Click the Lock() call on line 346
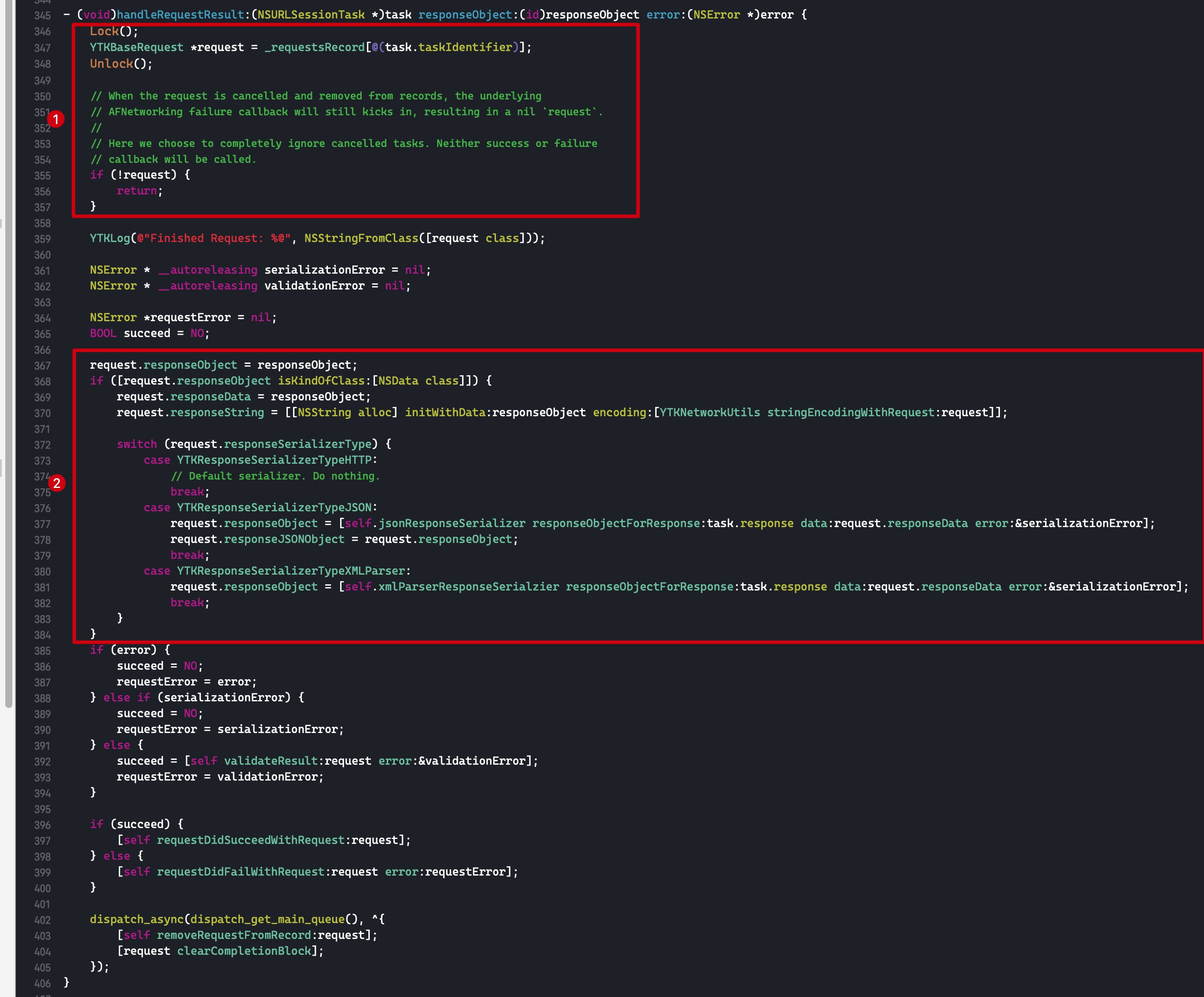 [104, 32]
